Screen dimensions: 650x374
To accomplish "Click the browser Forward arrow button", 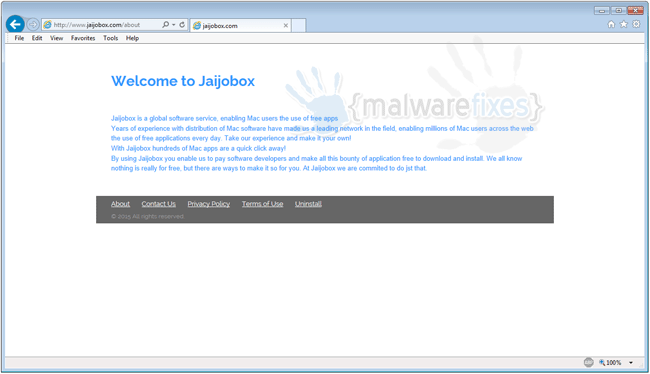I will 33,25.
